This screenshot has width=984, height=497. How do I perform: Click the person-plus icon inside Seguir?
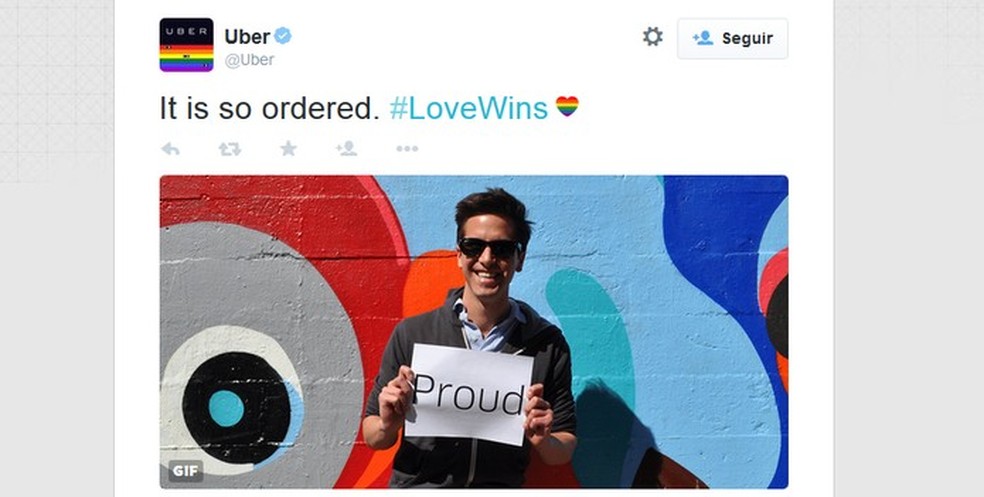coord(703,38)
